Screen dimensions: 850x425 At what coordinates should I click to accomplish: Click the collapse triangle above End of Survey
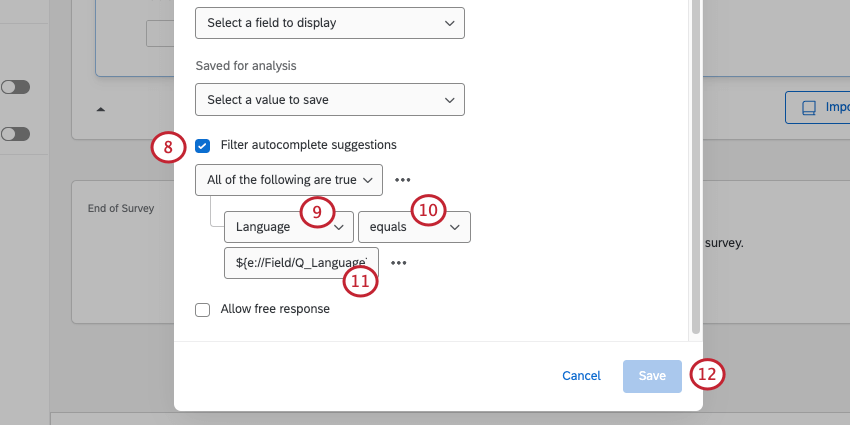tap(100, 108)
